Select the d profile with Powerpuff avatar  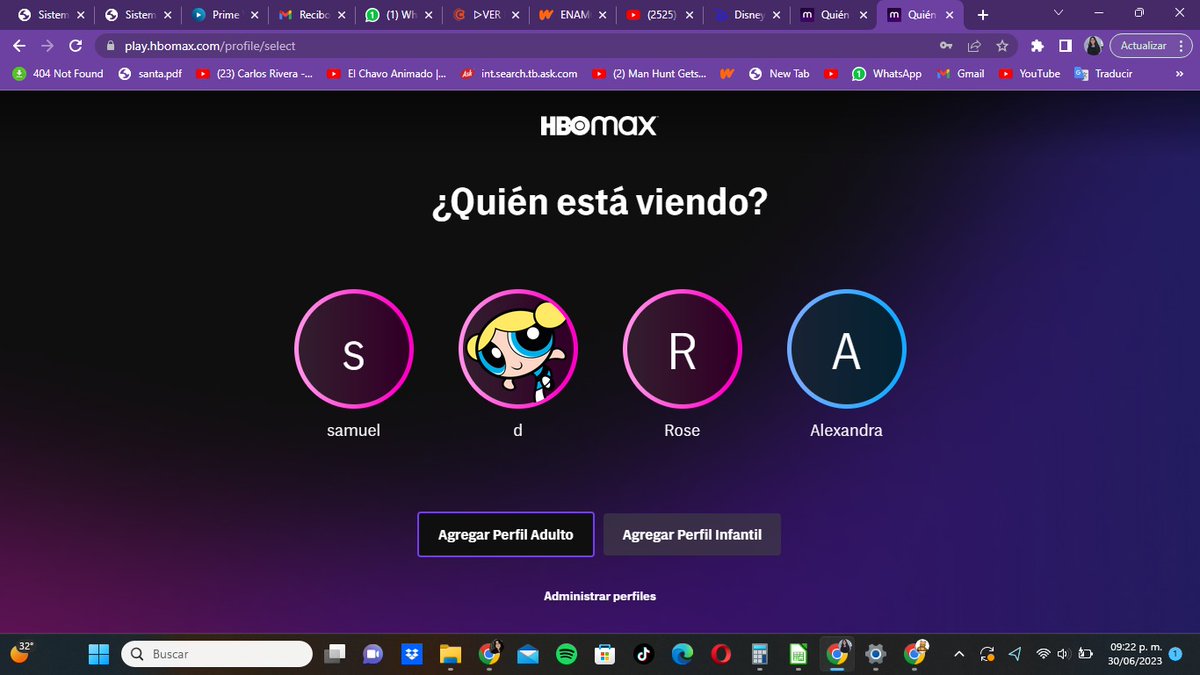coord(517,349)
